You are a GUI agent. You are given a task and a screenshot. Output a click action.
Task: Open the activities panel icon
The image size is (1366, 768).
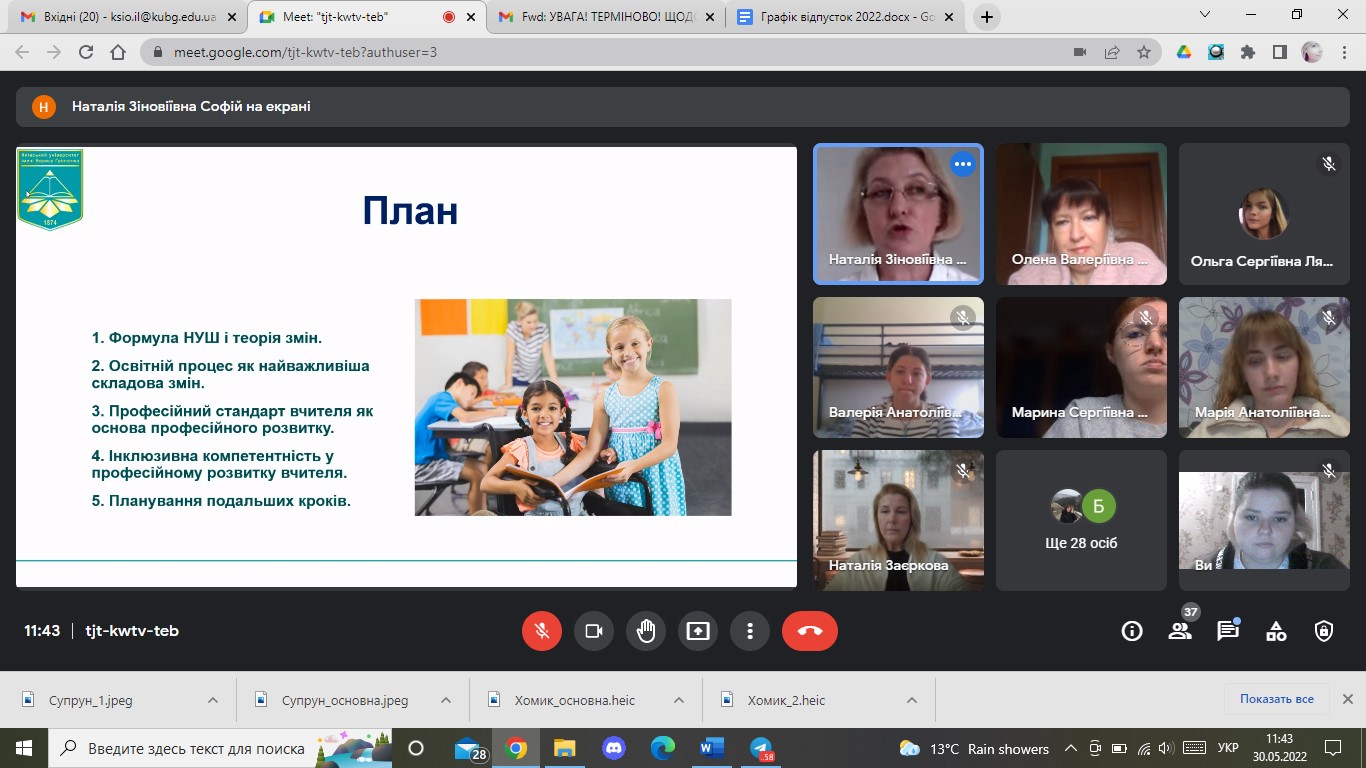(x=1276, y=631)
